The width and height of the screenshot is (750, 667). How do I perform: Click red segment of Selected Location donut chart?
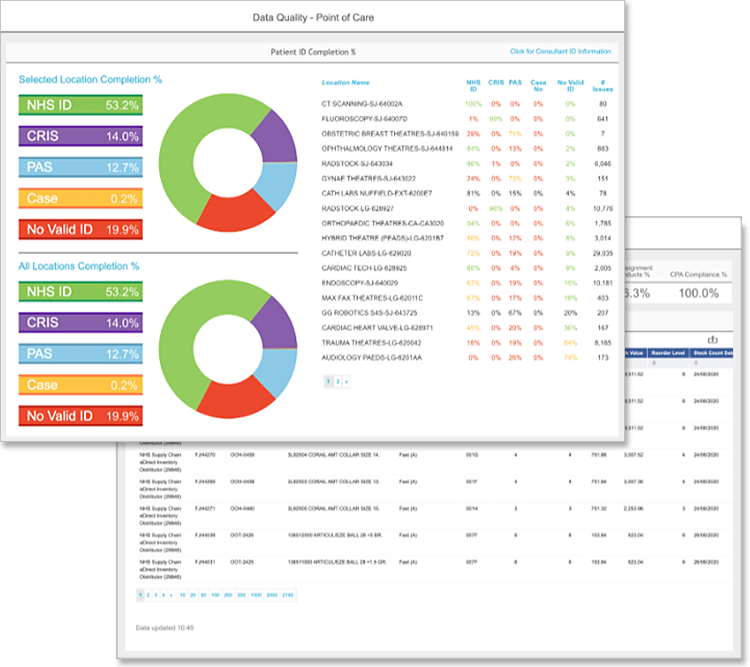tap(234, 213)
